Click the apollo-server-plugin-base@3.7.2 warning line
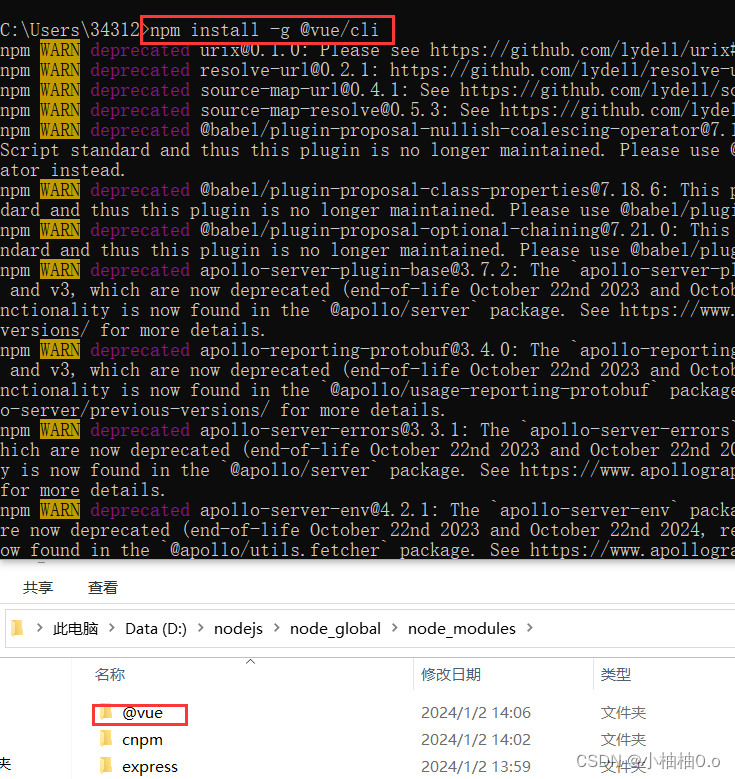 367,270
